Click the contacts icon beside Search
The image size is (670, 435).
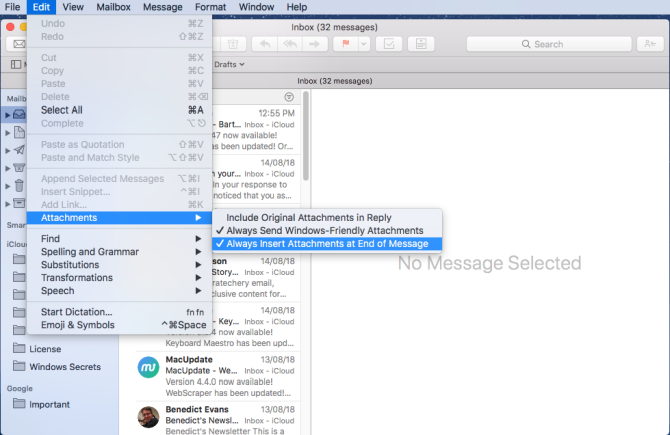(x=650, y=44)
